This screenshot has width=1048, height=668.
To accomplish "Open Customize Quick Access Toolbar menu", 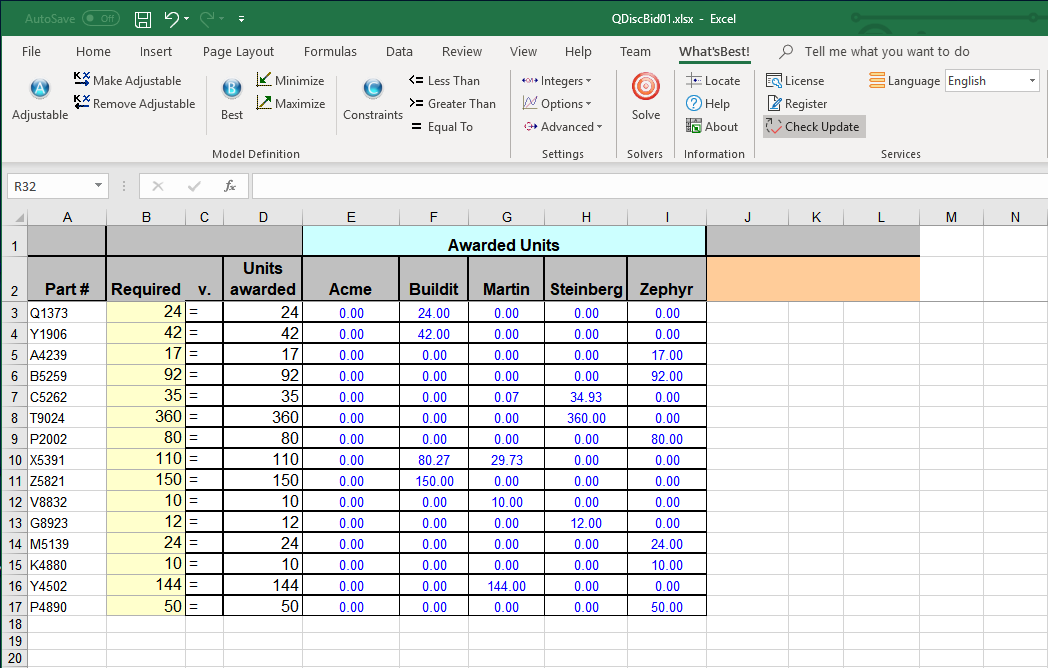I will click(x=241, y=19).
